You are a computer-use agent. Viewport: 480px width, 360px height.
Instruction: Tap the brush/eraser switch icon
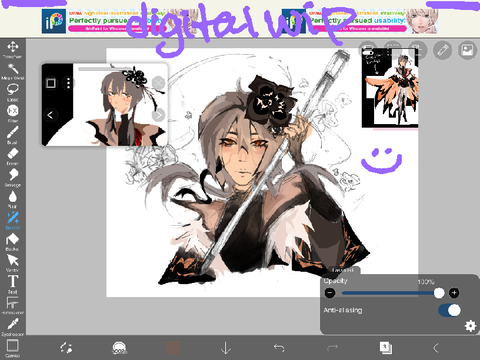[x=66, y=348]
